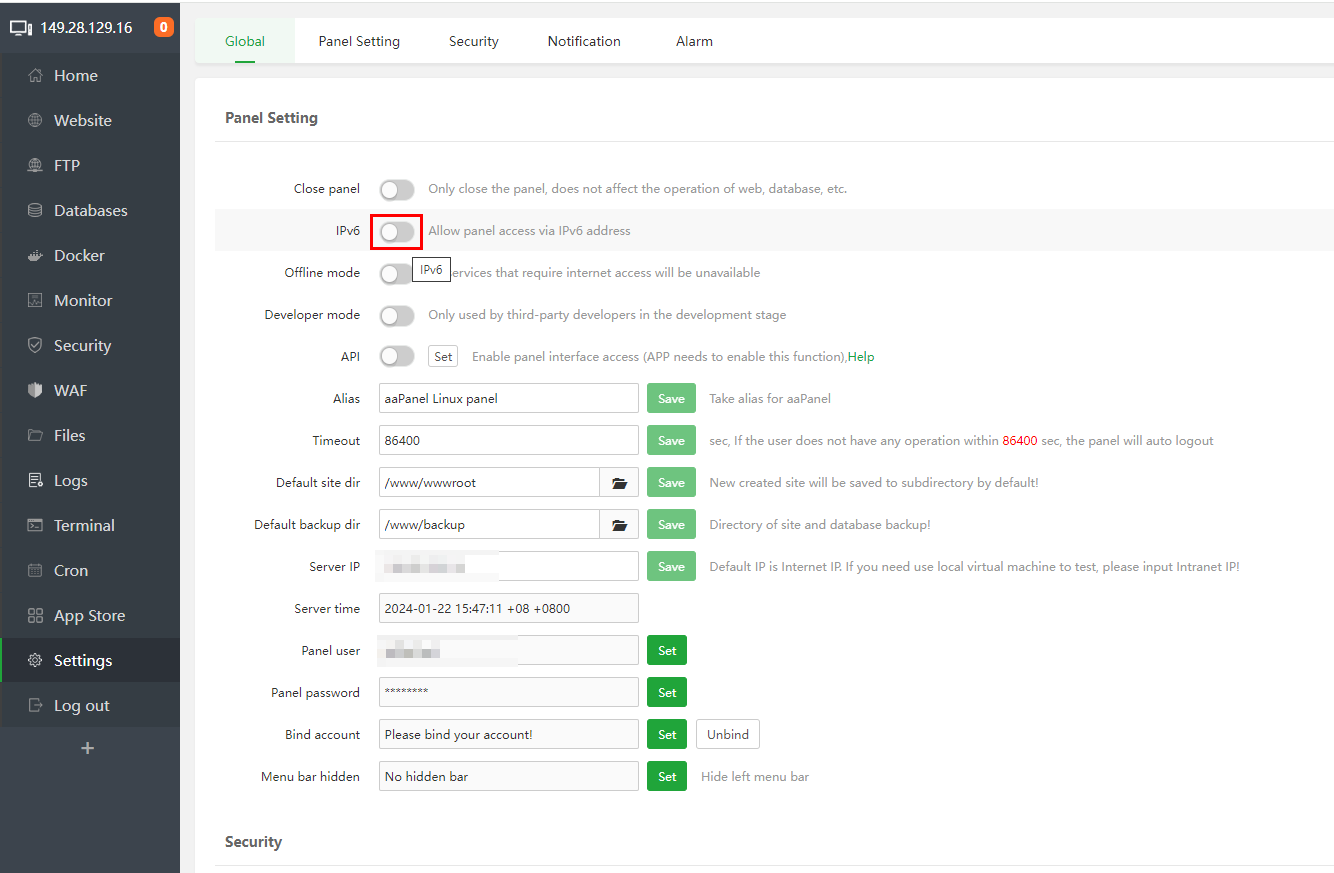
Task: Click the server address 149.28.129.16
Action: [86, 28]
